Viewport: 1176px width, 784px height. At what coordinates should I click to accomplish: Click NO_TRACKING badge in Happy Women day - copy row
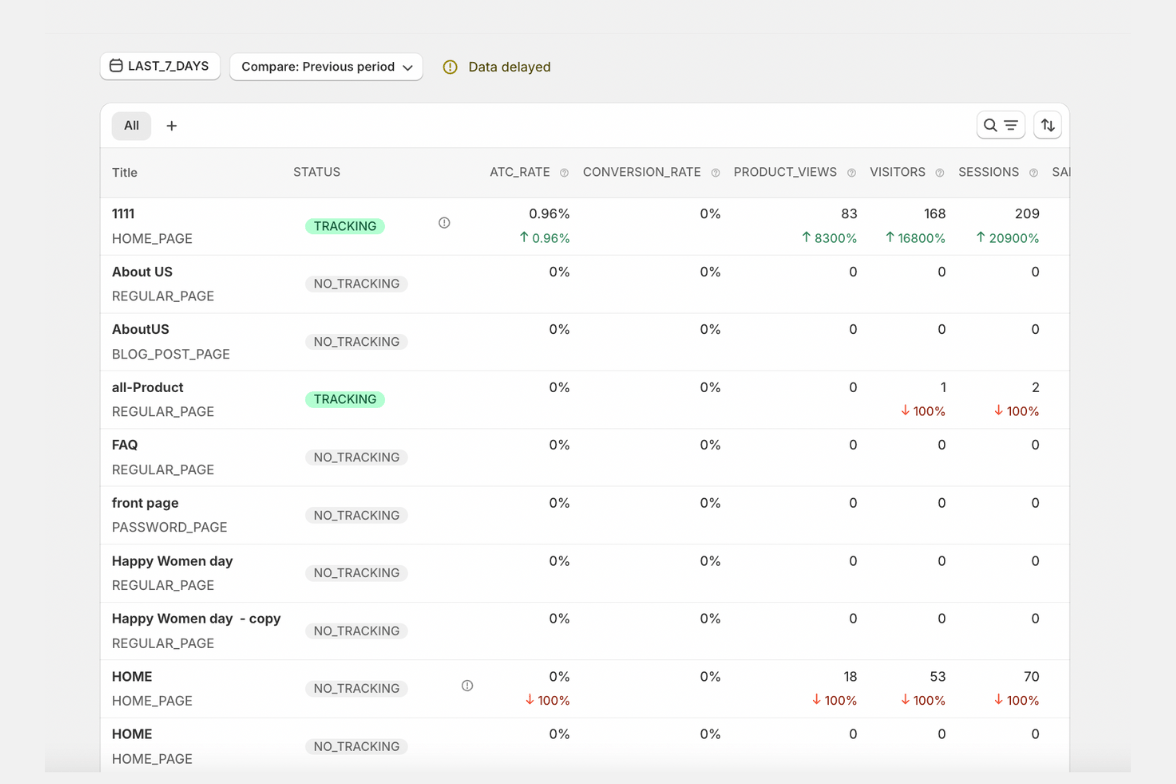click(x=356, y=631)
